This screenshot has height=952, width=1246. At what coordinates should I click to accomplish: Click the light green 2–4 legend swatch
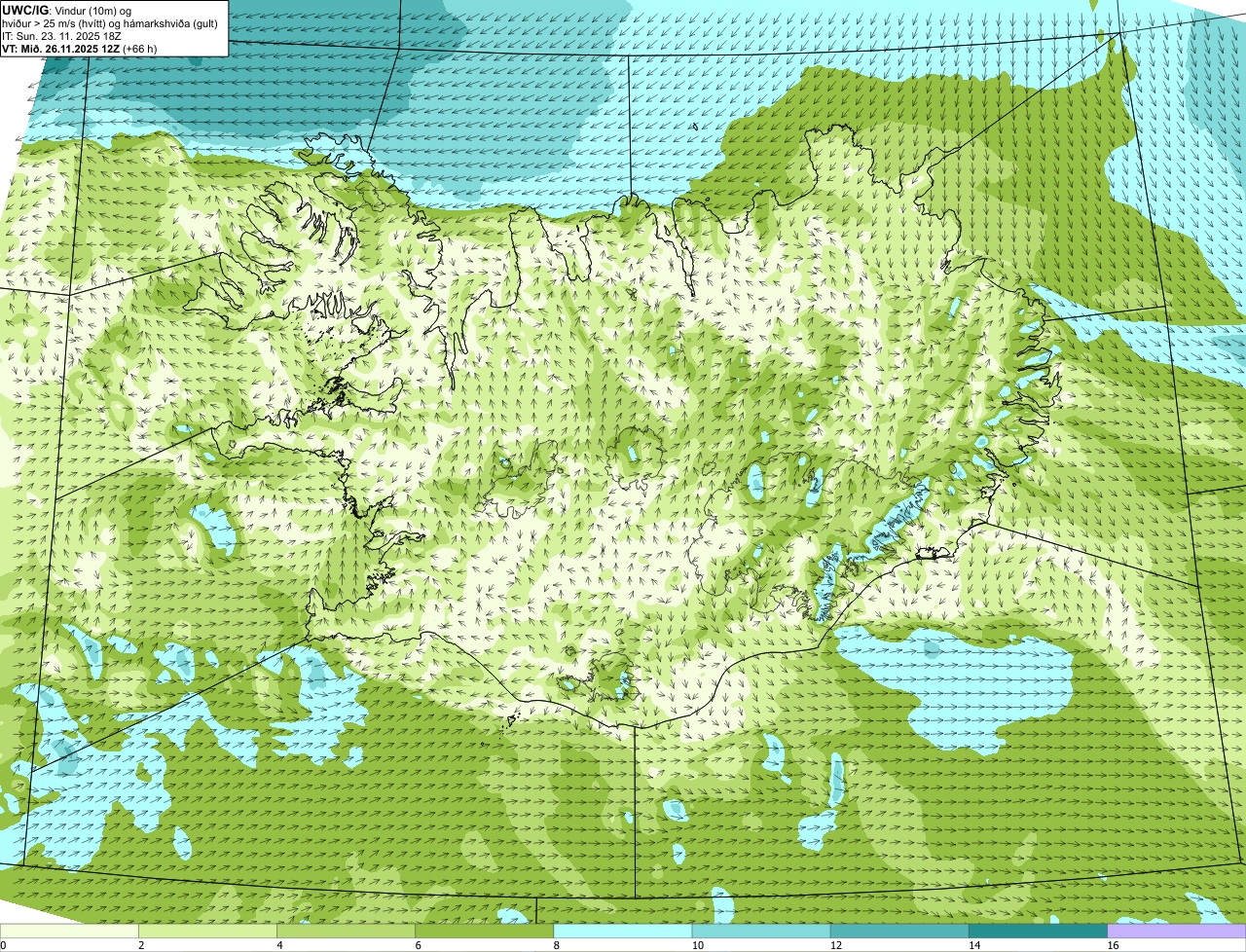coord(209,932)
